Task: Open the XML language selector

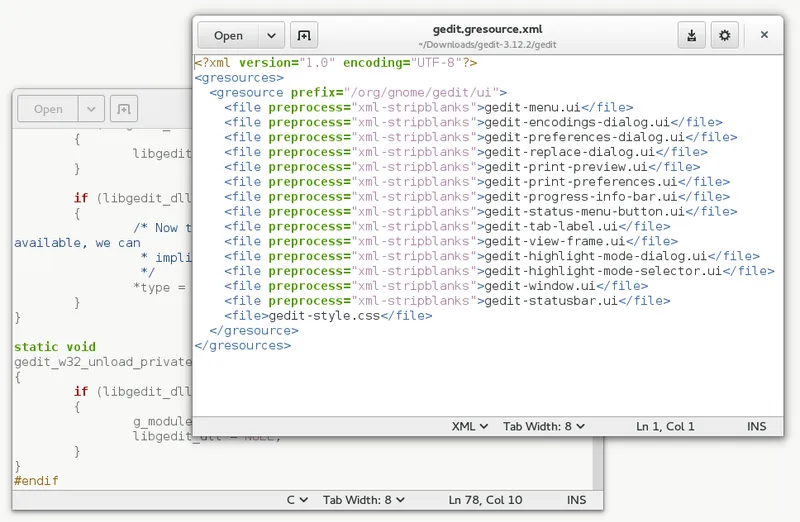Action: point(469,426)
